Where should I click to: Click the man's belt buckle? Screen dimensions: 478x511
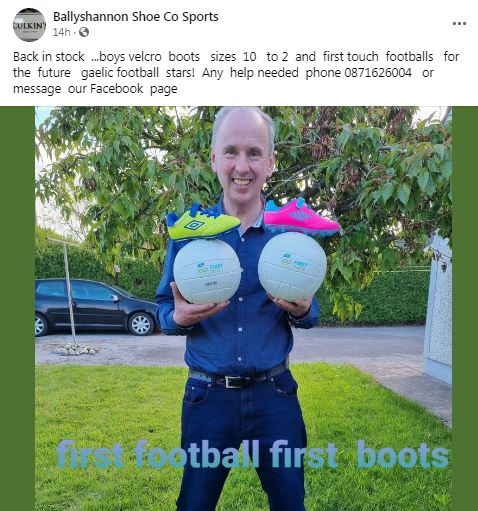(234, 382)
